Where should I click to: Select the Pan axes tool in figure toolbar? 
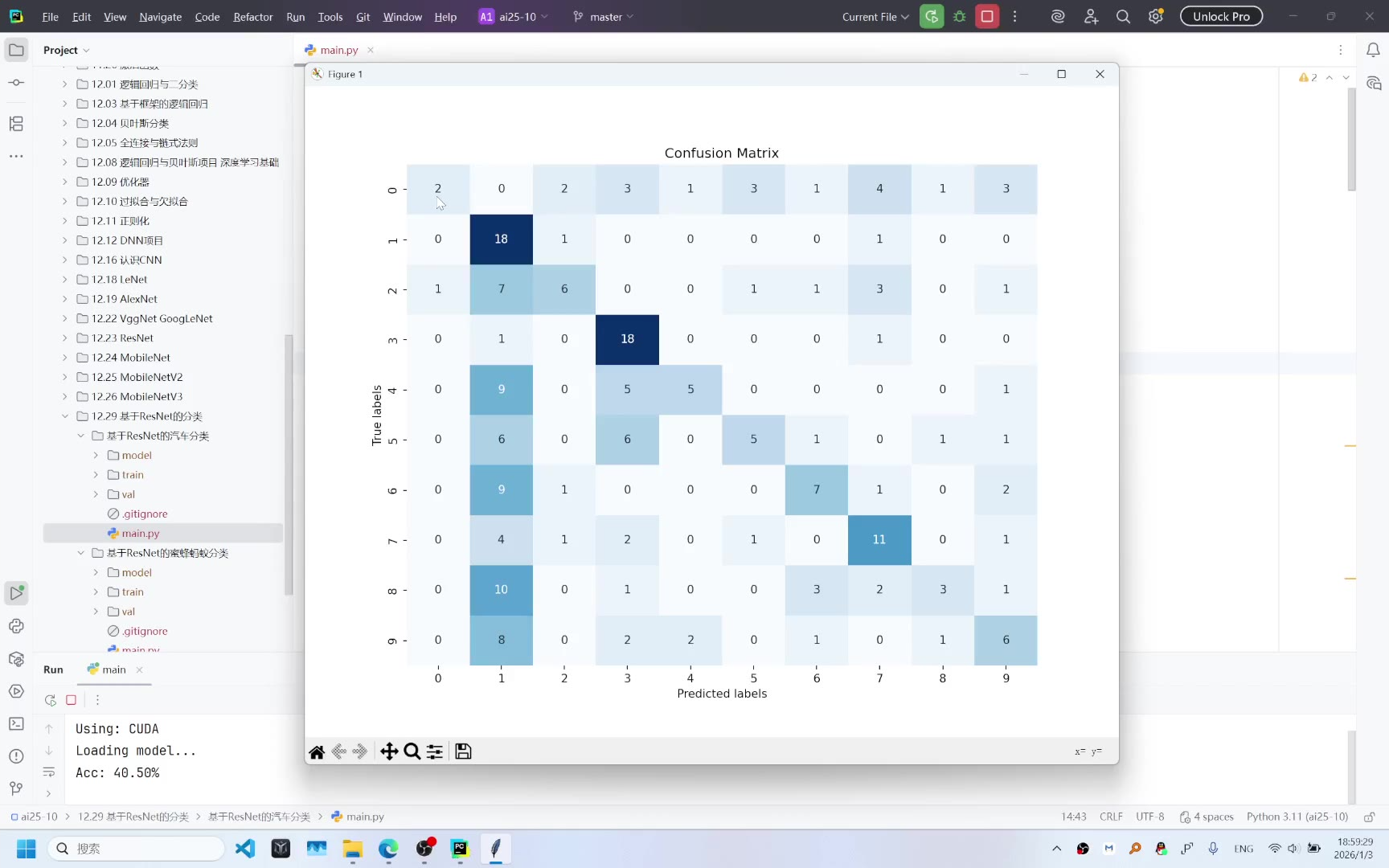click(389, 751)
